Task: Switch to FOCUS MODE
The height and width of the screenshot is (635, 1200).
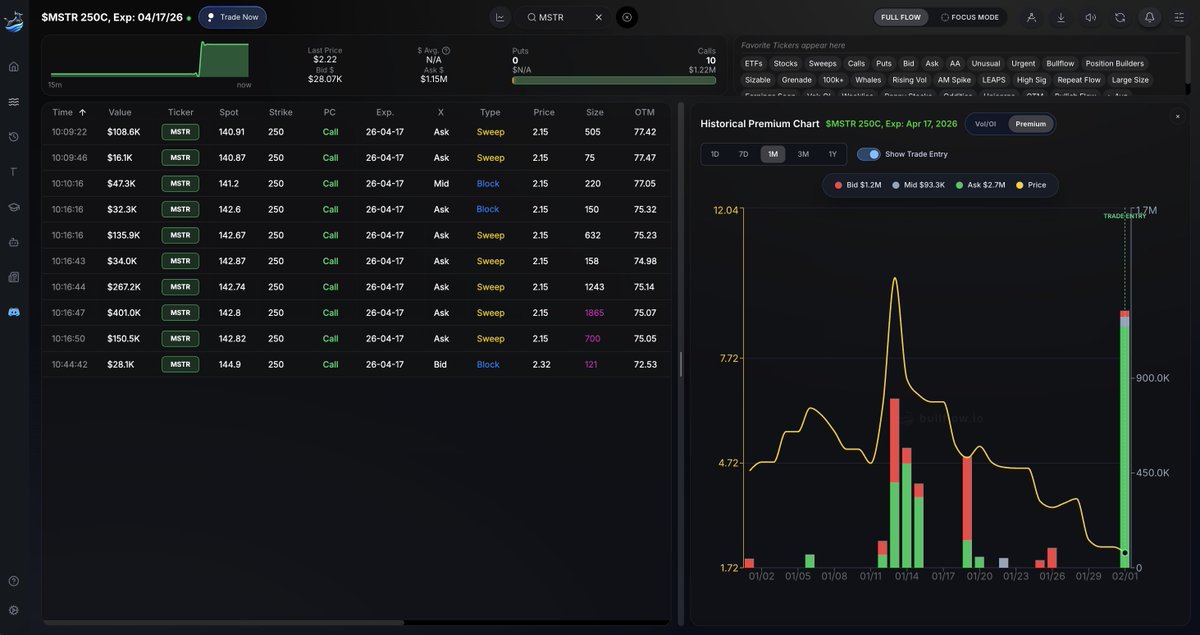Action: [970, 17]
